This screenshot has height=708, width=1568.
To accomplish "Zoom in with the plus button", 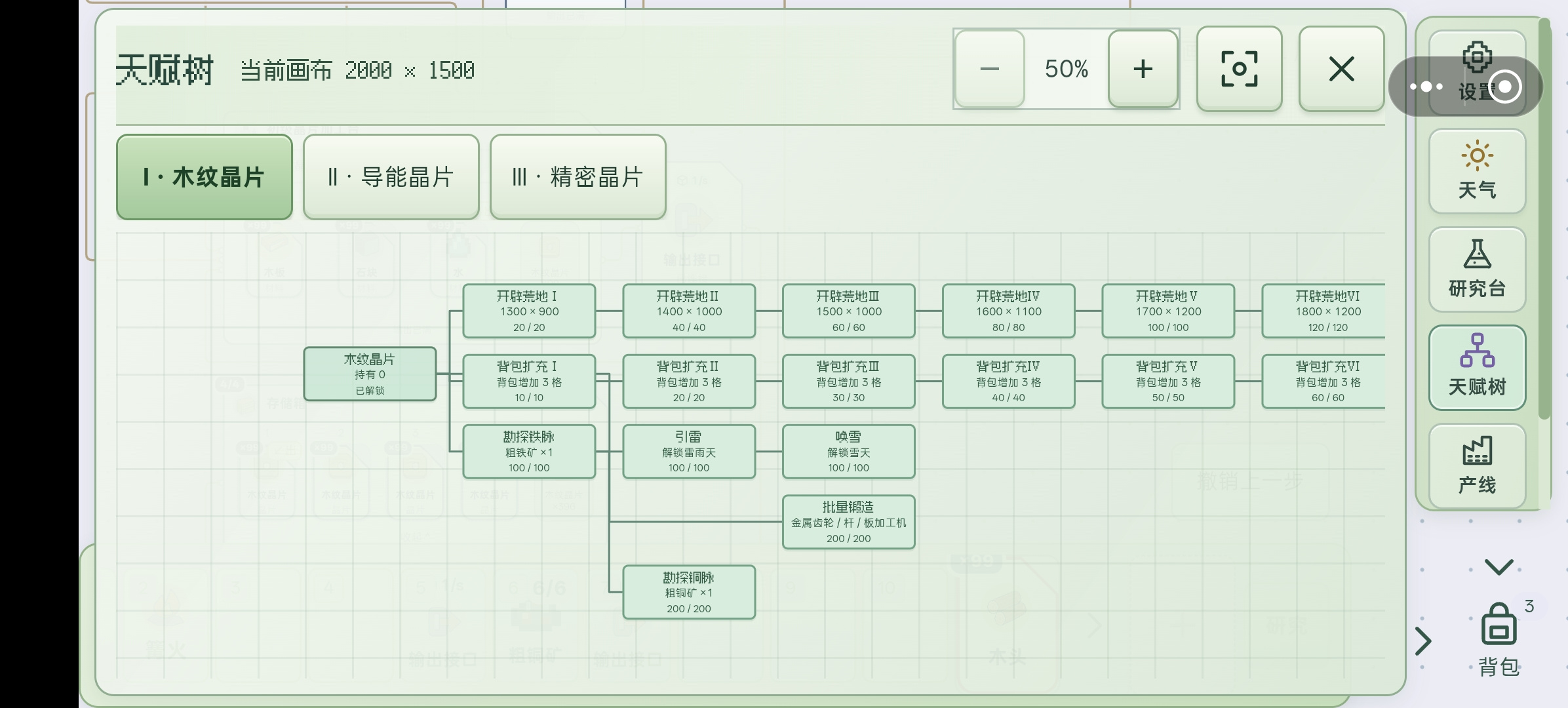I will tap(1143, 69).
